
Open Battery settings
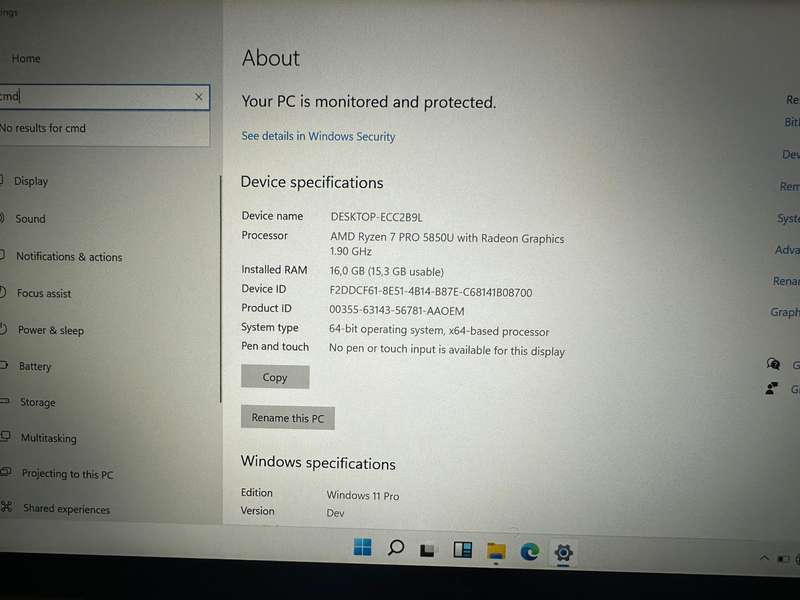(35, 366)
